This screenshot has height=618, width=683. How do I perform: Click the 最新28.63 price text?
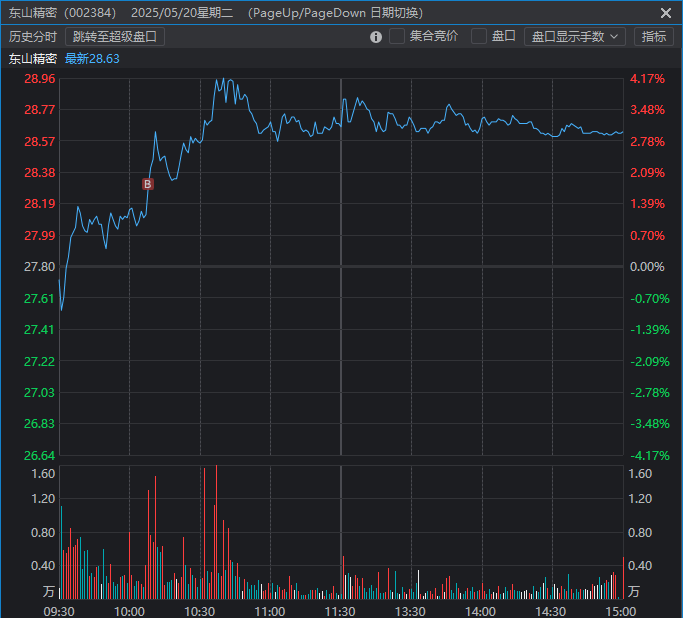click(92, 59)
